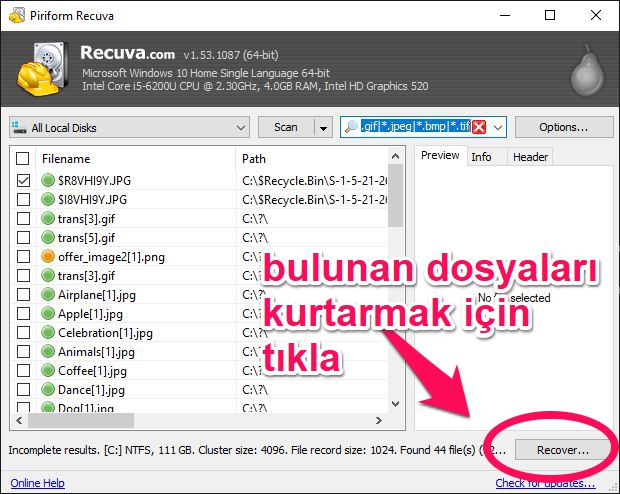
Task: Switch to the Preview tab
Action: click(x=440, y=155)
